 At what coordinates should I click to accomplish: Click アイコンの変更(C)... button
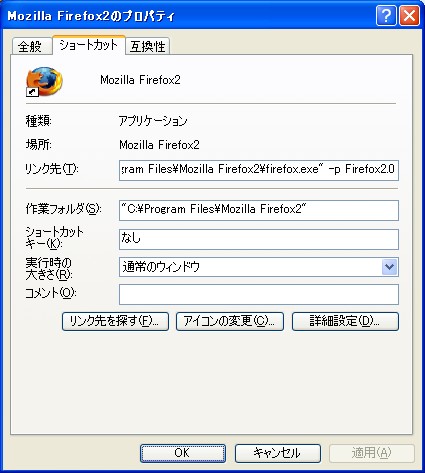[x=230, y=321]
